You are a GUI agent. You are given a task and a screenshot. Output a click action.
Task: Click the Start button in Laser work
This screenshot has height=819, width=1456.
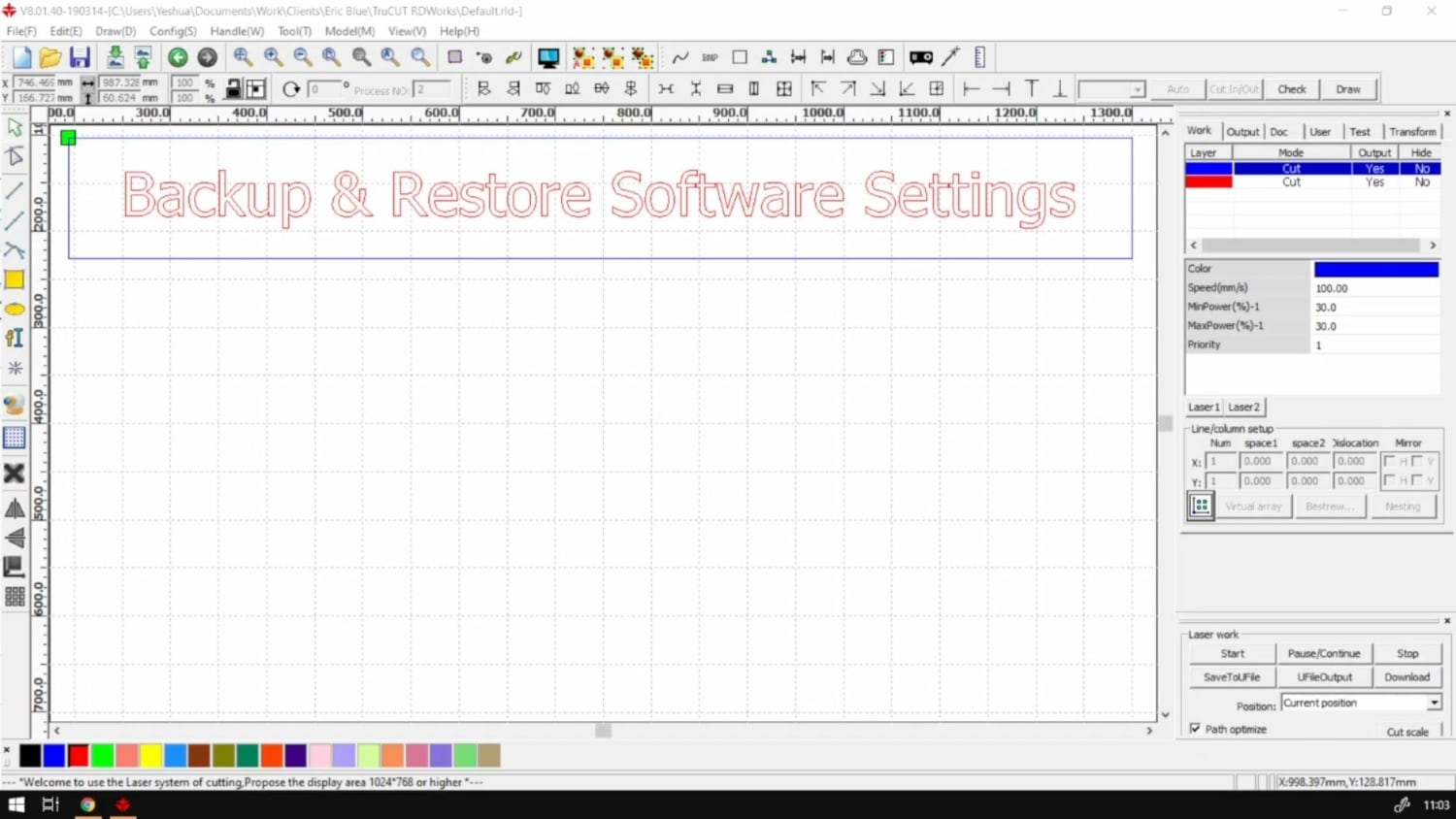1233,653
